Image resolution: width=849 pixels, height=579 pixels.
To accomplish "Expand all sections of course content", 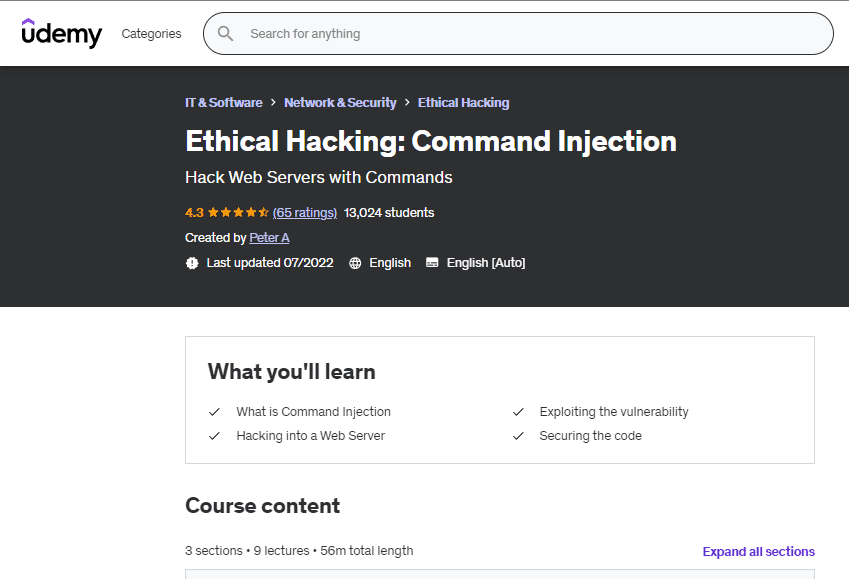I will pos(758,552).
